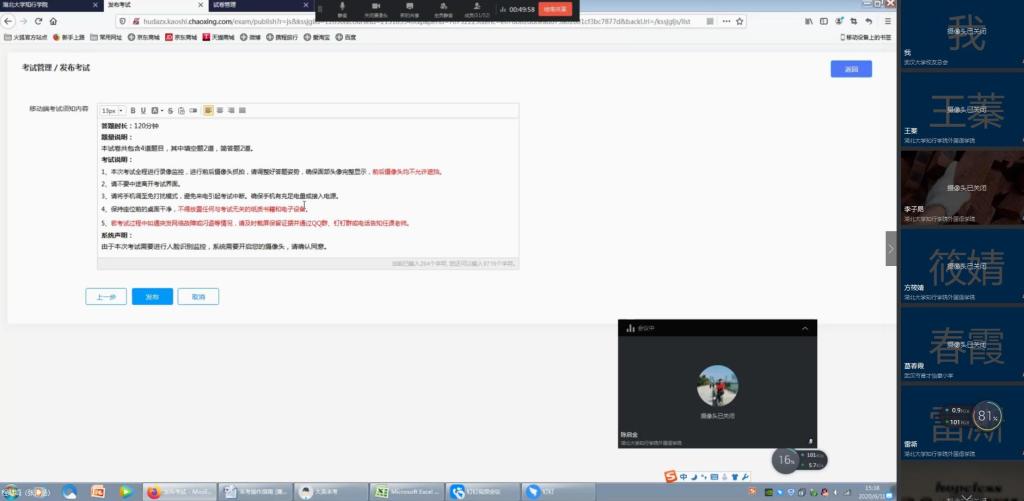Apply strikethrough formatting in editor

[169, 110]
